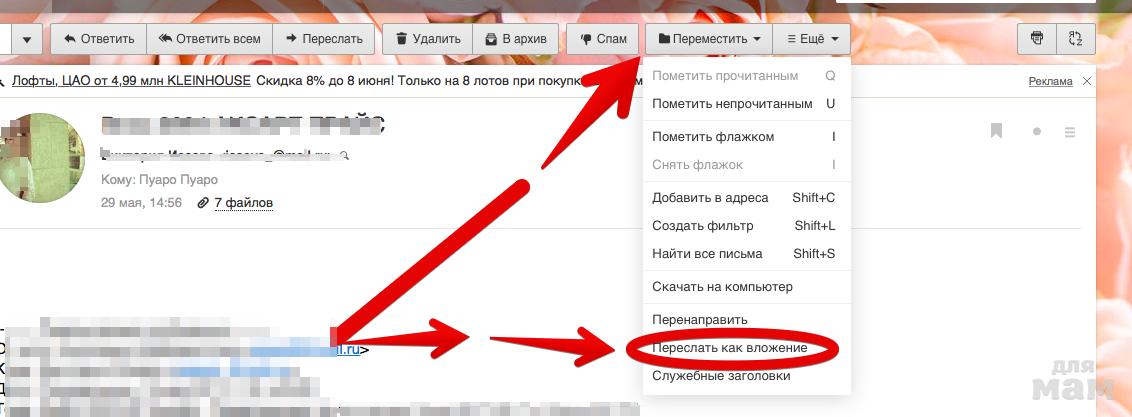Screen dimensions: 1132x417
Task: Toggle the bookmark flag on the message
Action: 996,131
